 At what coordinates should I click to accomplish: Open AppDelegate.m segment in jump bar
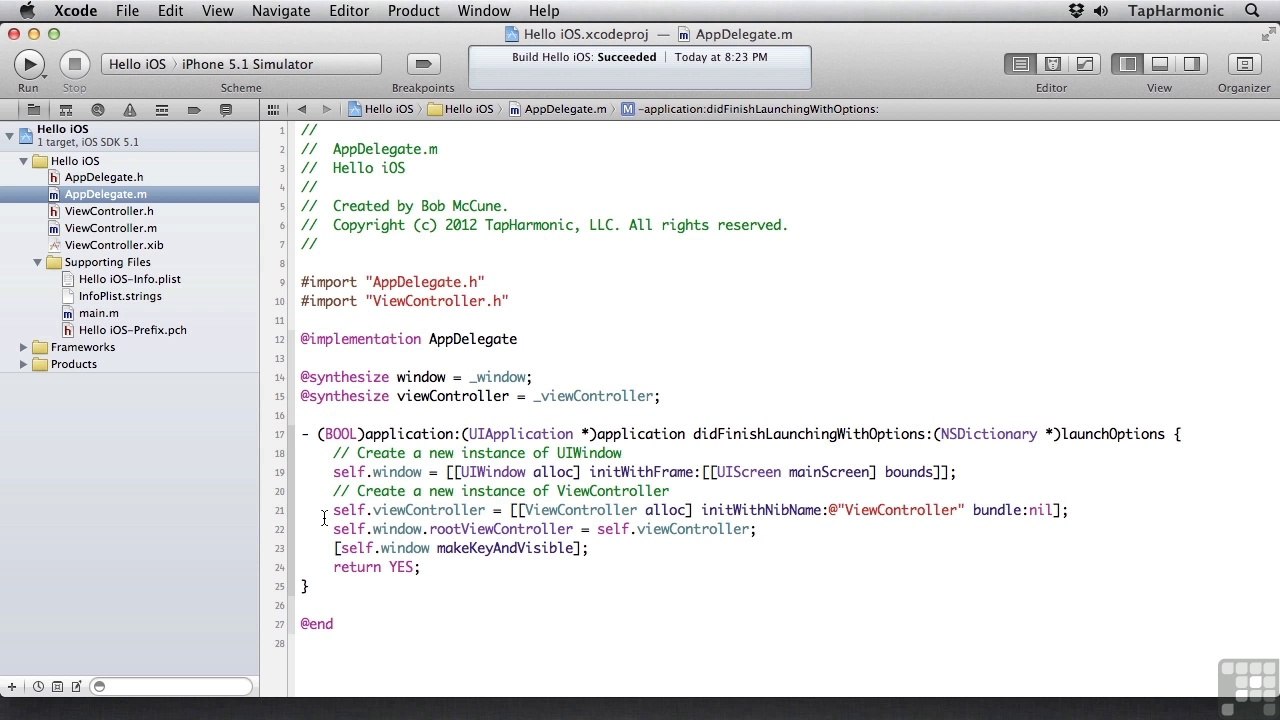[557, 109]
